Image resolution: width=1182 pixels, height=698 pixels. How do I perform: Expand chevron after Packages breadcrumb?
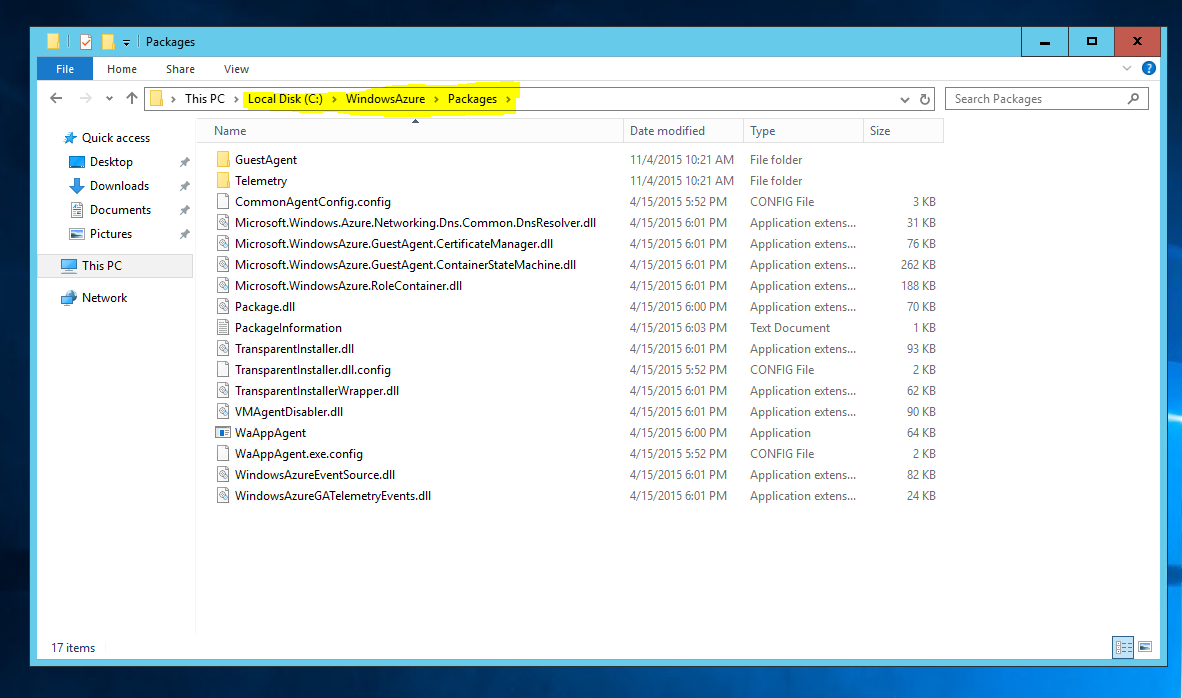pos(508,99)
